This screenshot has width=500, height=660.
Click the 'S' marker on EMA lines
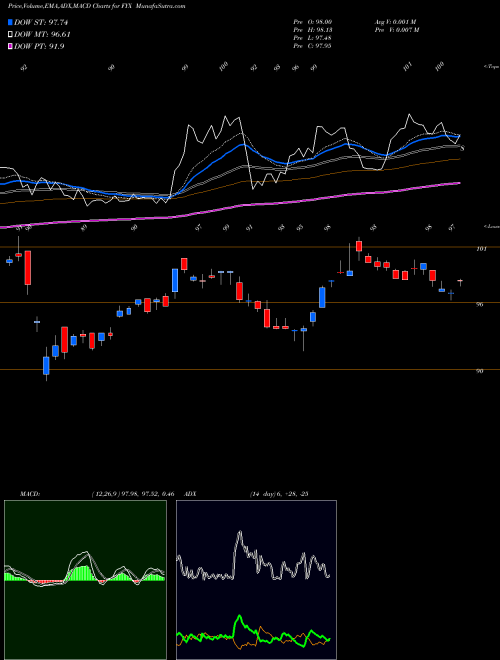463,148
